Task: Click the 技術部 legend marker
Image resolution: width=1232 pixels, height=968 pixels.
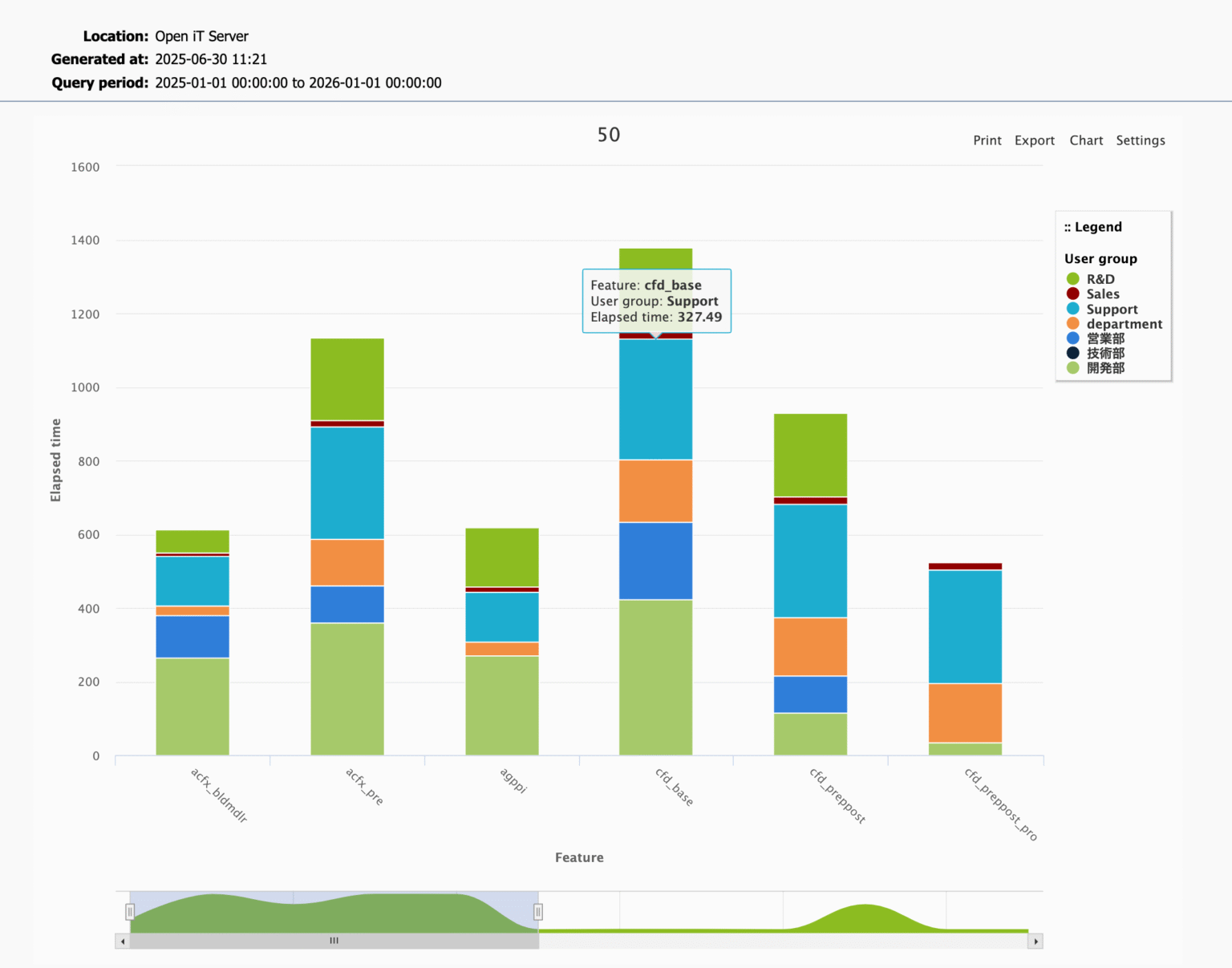Action: click(x=1072, y=353)
